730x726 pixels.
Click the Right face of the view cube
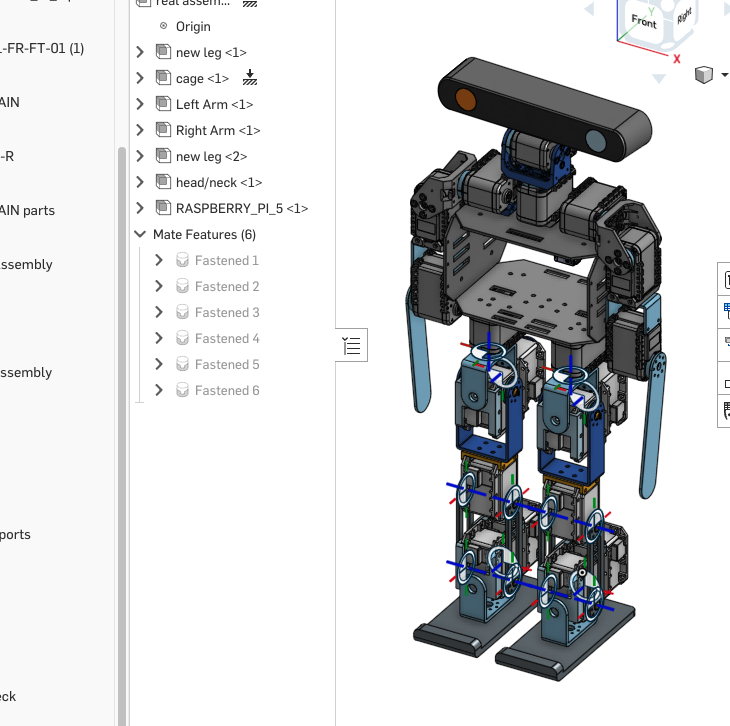pos(684,16)
